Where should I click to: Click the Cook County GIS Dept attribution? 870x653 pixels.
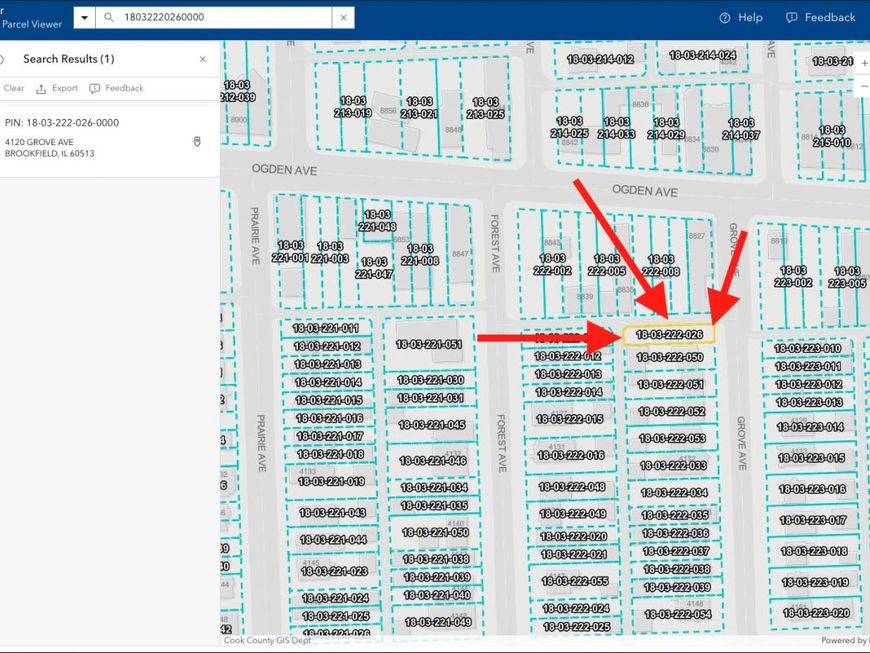[267, 641]
